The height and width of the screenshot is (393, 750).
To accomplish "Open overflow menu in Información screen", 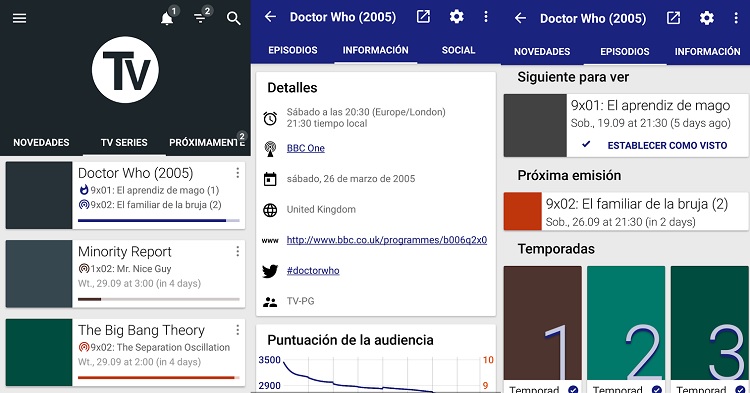I will coord(486,17).
